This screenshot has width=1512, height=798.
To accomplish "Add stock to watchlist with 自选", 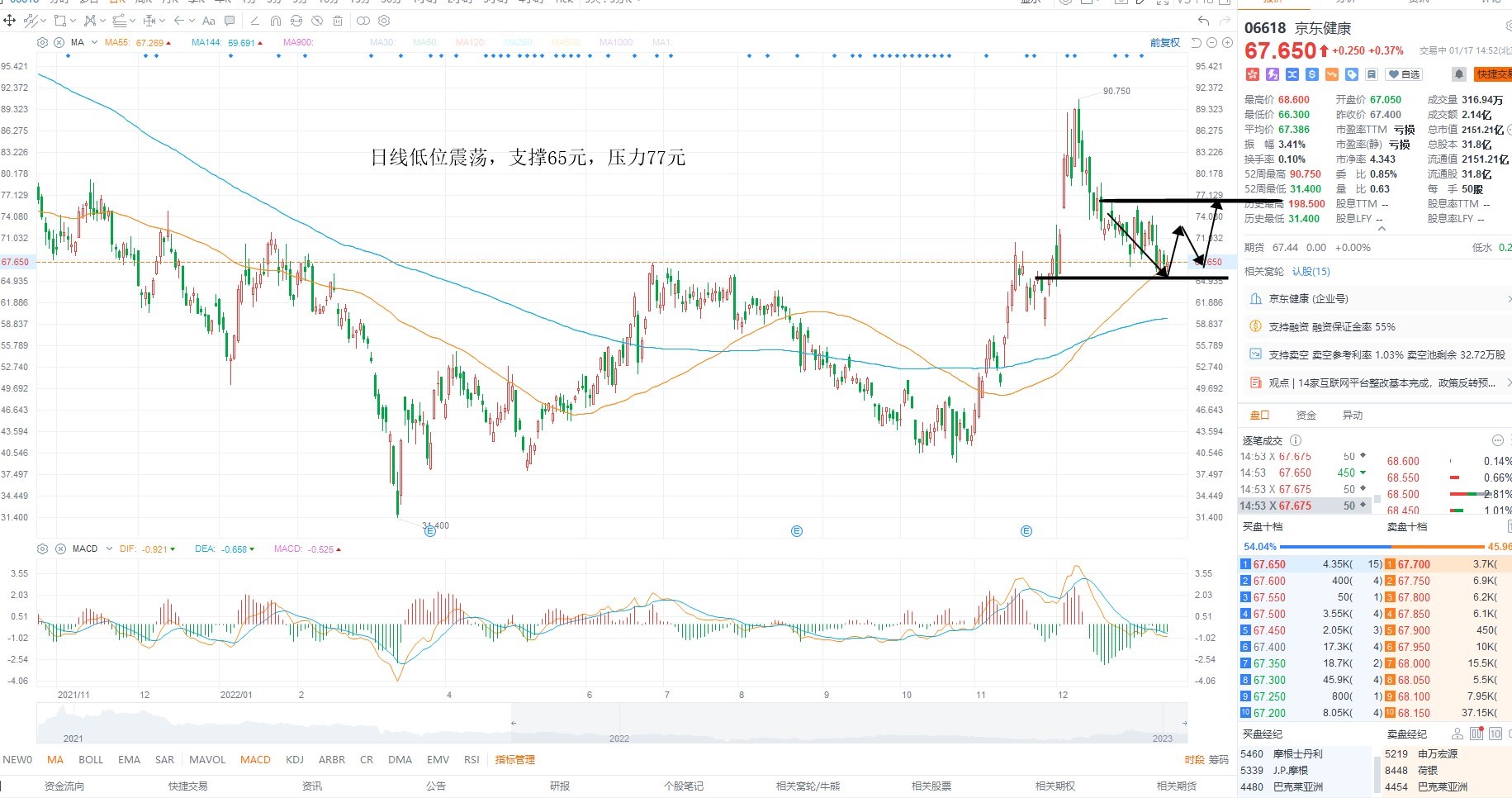I will click(x=1403, y=74).
